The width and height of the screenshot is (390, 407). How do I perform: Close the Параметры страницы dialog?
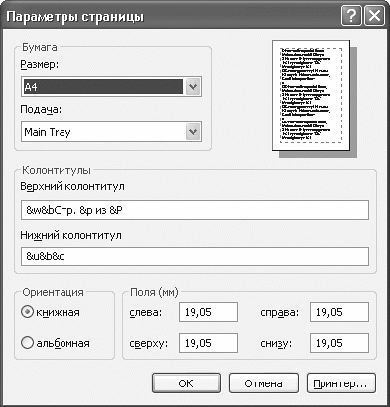coord(374,16)
